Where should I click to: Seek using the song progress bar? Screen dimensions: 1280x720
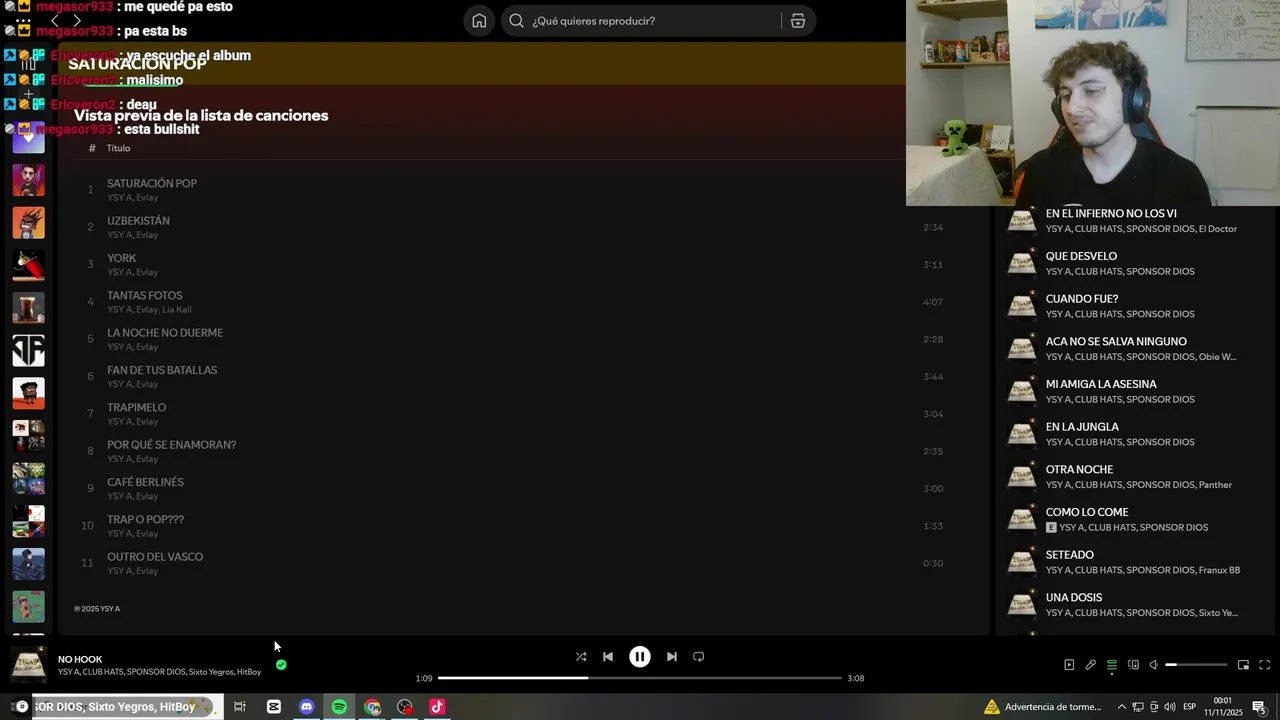click(640, 678)
